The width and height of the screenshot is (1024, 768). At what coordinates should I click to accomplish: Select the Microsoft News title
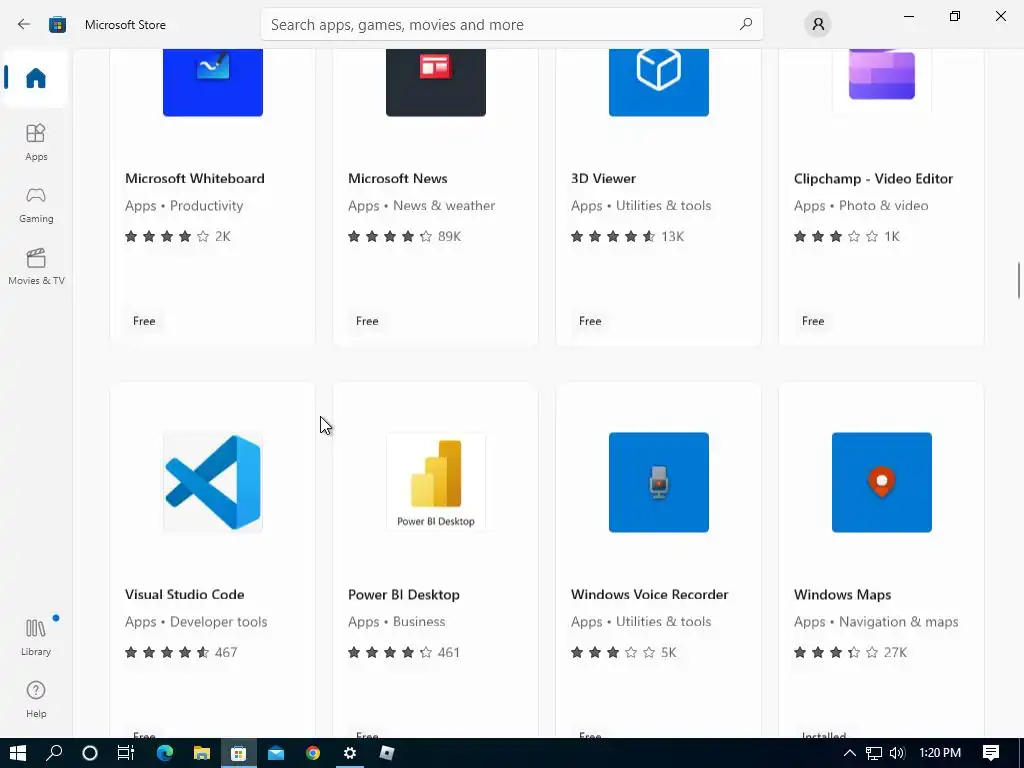pos(398,178)
